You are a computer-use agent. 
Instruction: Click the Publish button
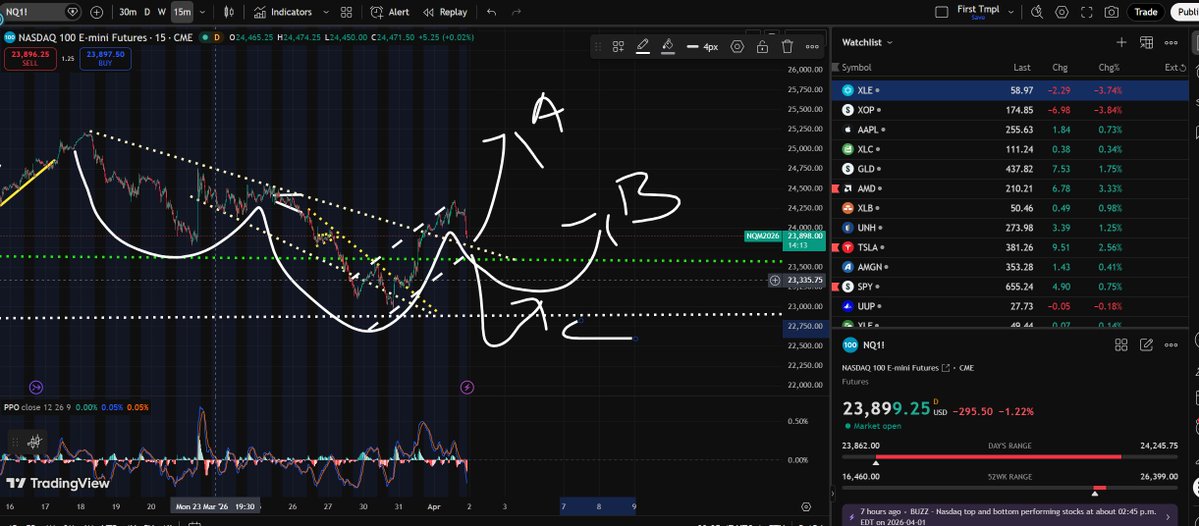[1184, 12]
